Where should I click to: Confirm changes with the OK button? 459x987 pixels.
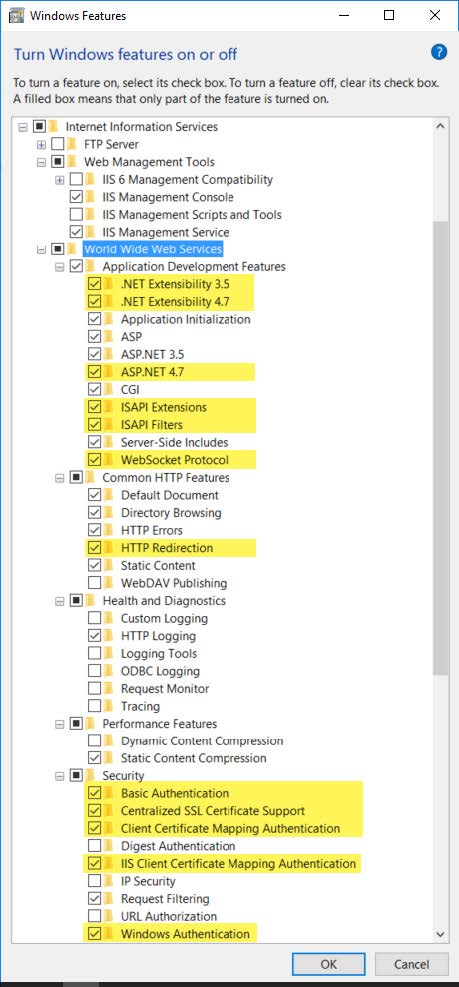point(328,964)
